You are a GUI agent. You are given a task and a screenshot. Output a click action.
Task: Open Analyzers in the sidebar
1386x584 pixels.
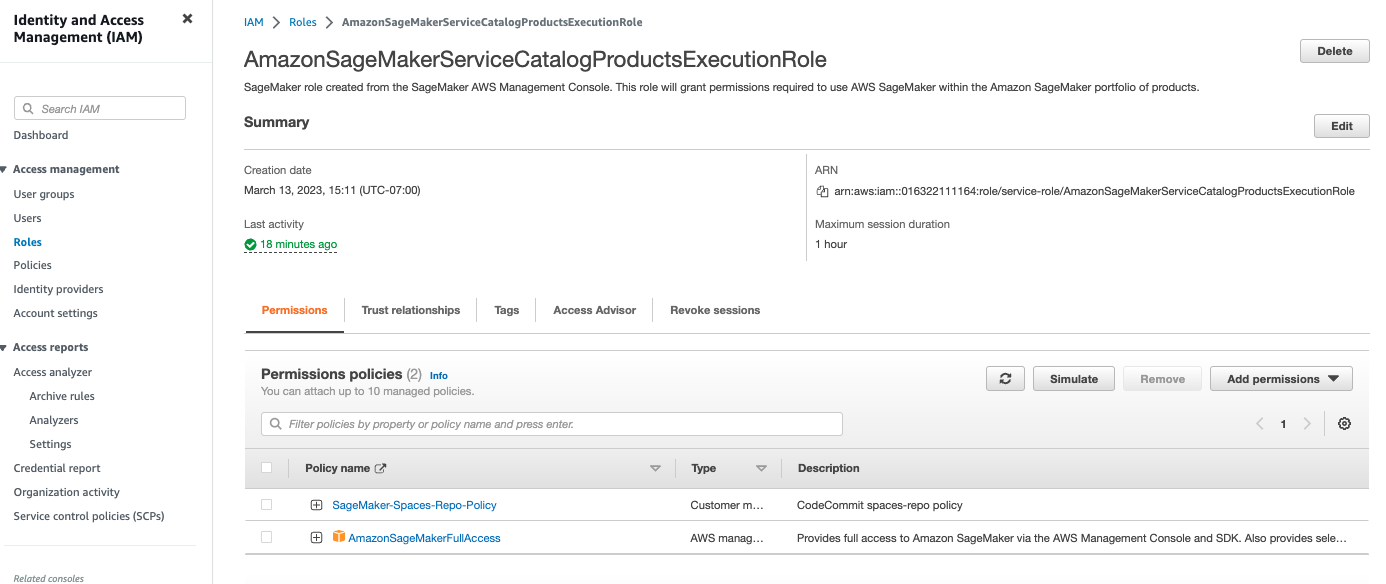coord(54,420)
